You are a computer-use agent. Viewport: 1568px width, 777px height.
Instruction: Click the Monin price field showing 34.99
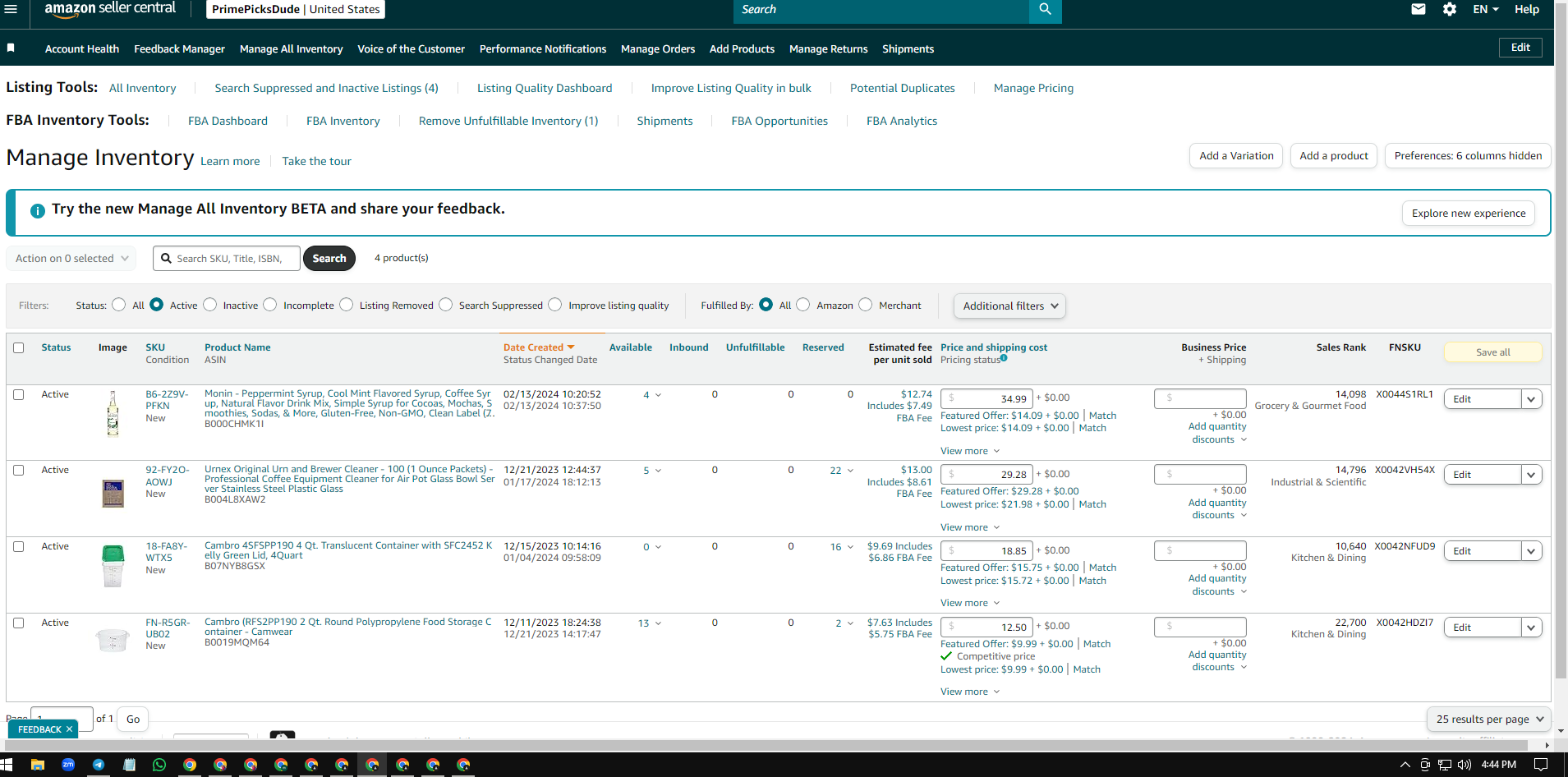986,398
